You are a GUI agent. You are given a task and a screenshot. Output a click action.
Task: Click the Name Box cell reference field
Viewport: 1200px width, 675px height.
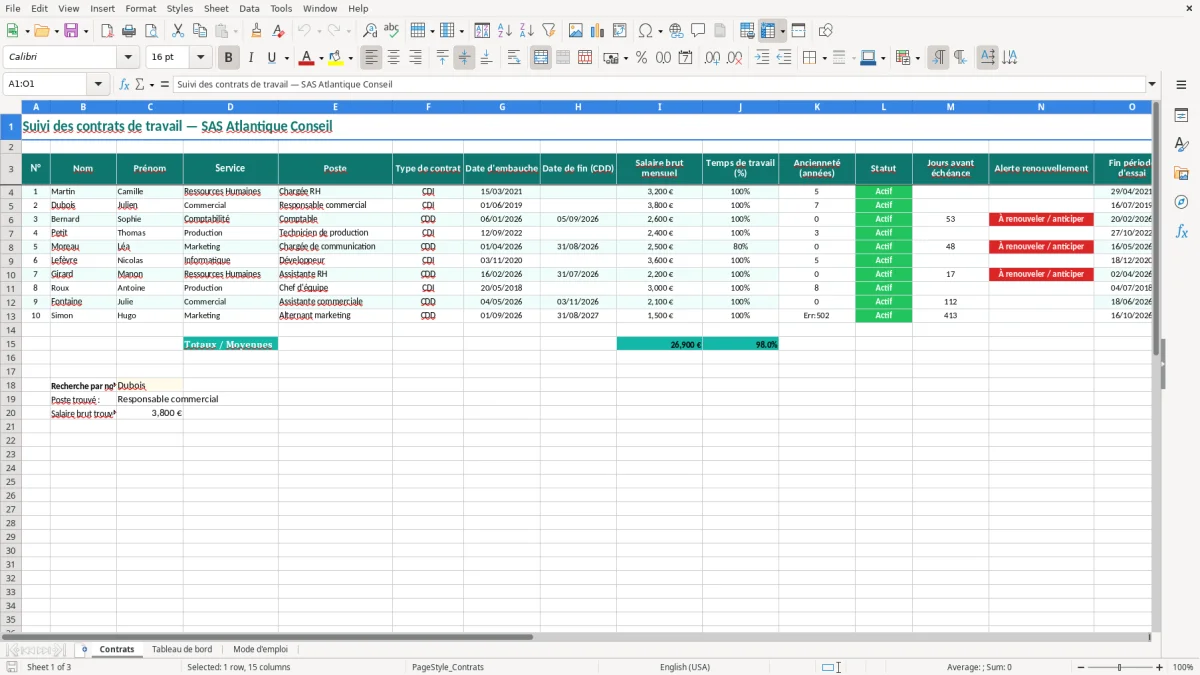[x=45, y=84]
